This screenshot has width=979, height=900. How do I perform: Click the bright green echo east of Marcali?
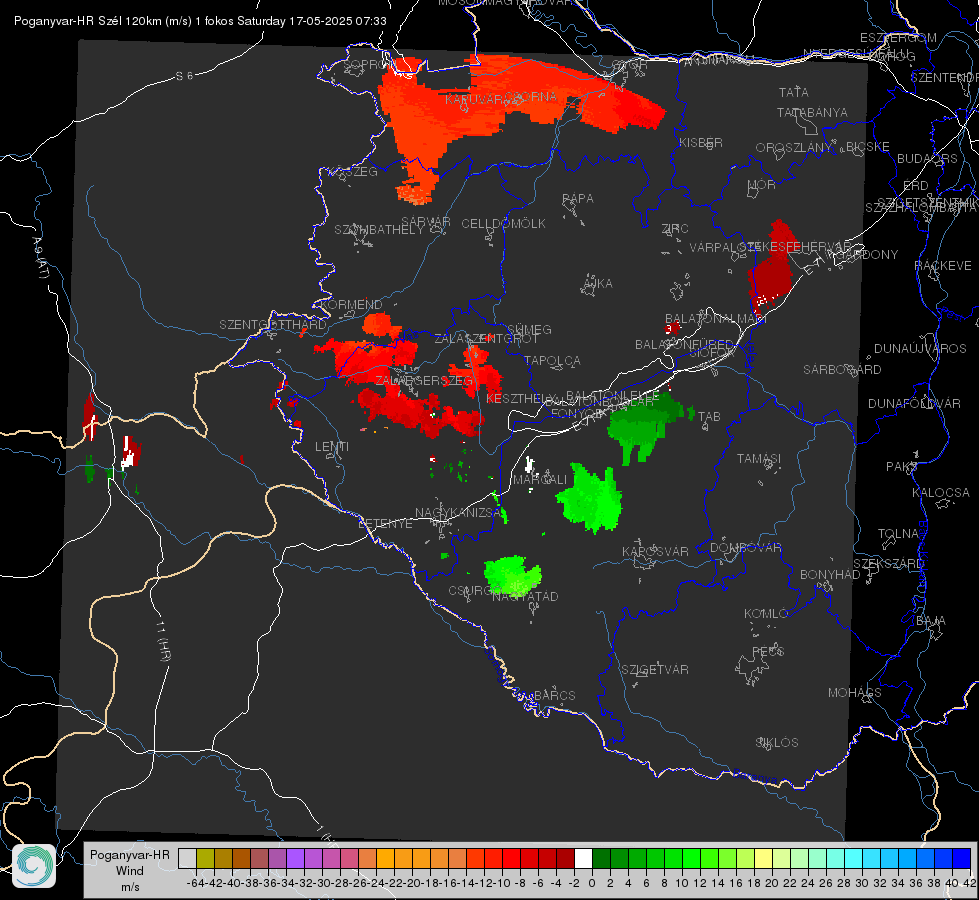pyautogui.click(x=590, y=498)
